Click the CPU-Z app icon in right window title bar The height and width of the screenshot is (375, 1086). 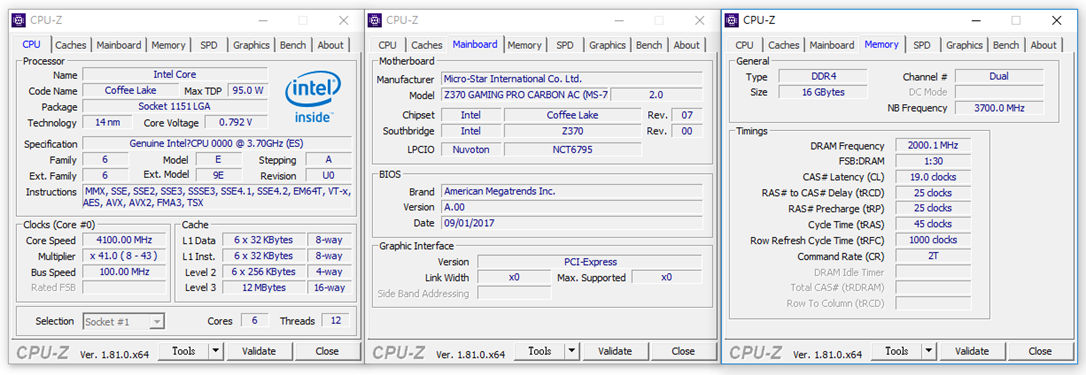coord(732,20)
